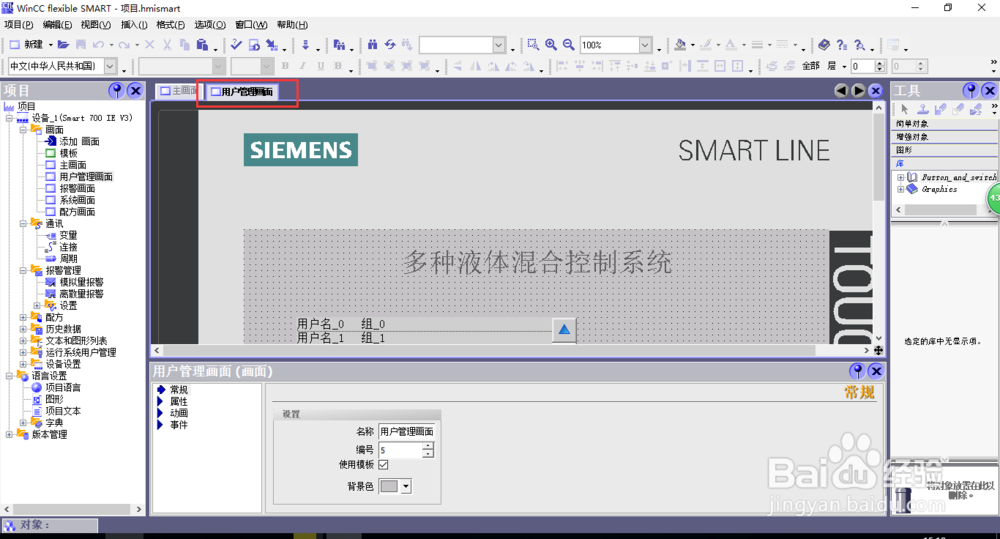Click the Replace arrows icon
Screen dimensions: 1000x539
click(390, 45)
